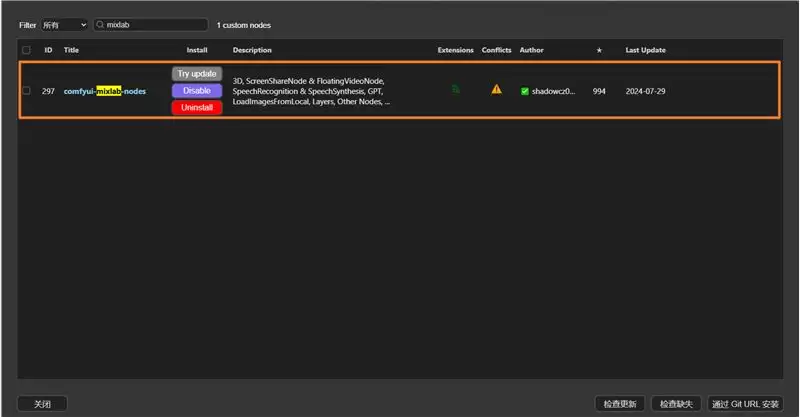Click the star count 994
The image size is (800, 417).
(x=599, y=91)
